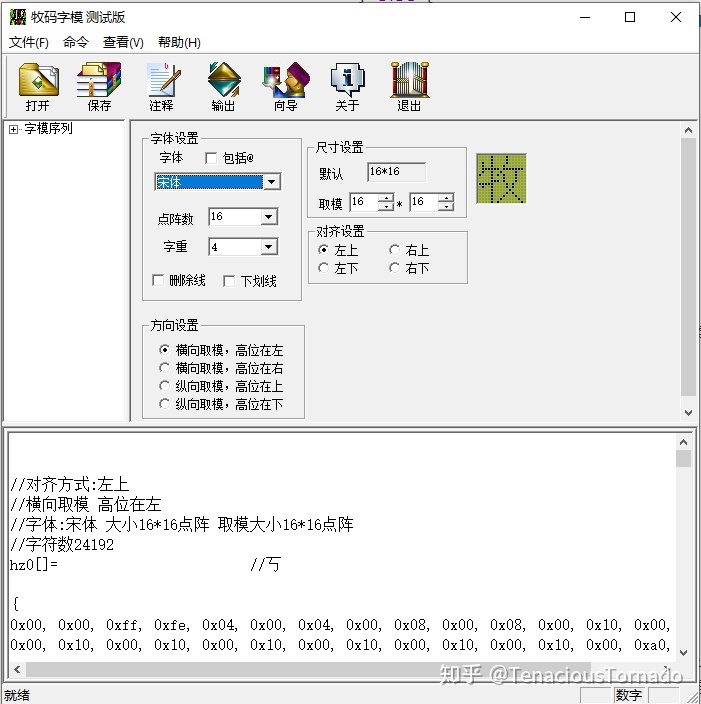
Task: Click the hz0[]= text in output
Action: point(34,565)
